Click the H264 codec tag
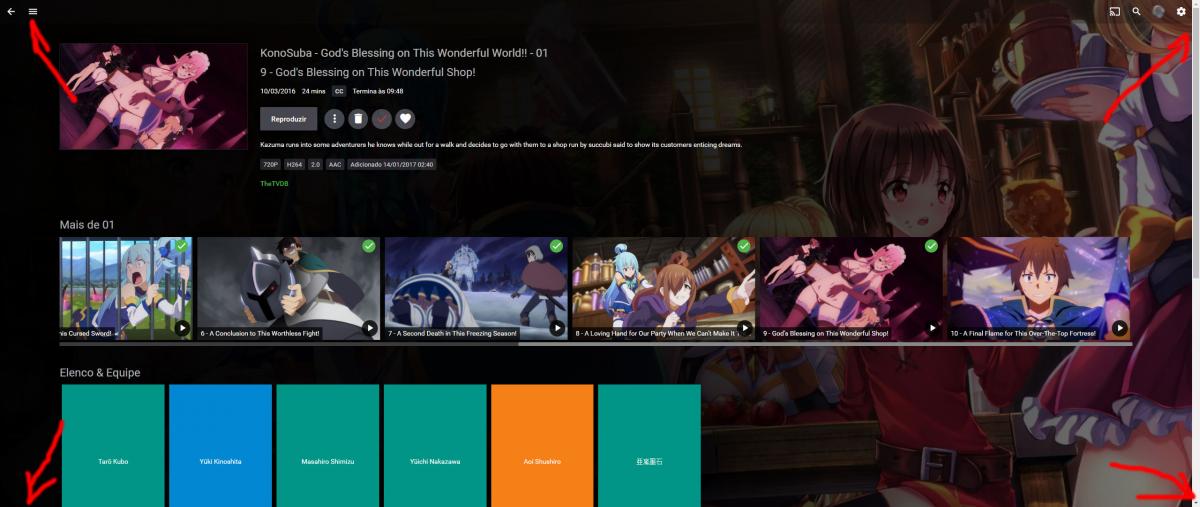The height and width of the screenshot is (507, 1200). (294, 164)
